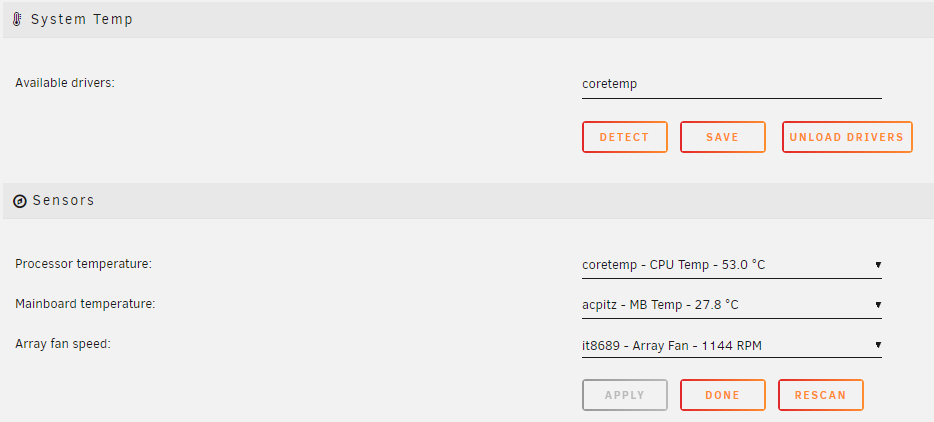
Task: Open the Array fan speed dropdown
Action: click(x=731, y=345)
